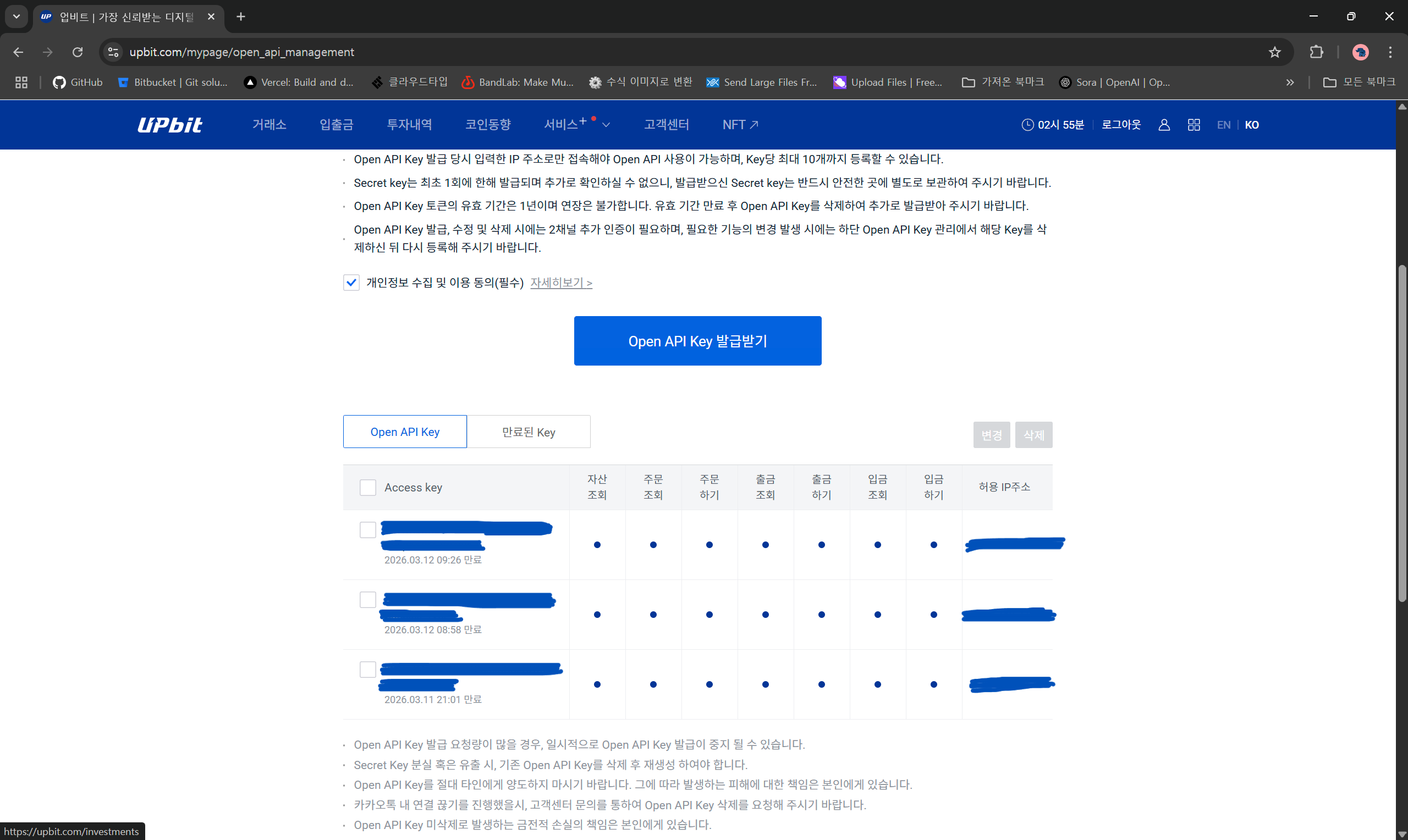
Task: Open 코인동향 menu
Action: point(488,125)
